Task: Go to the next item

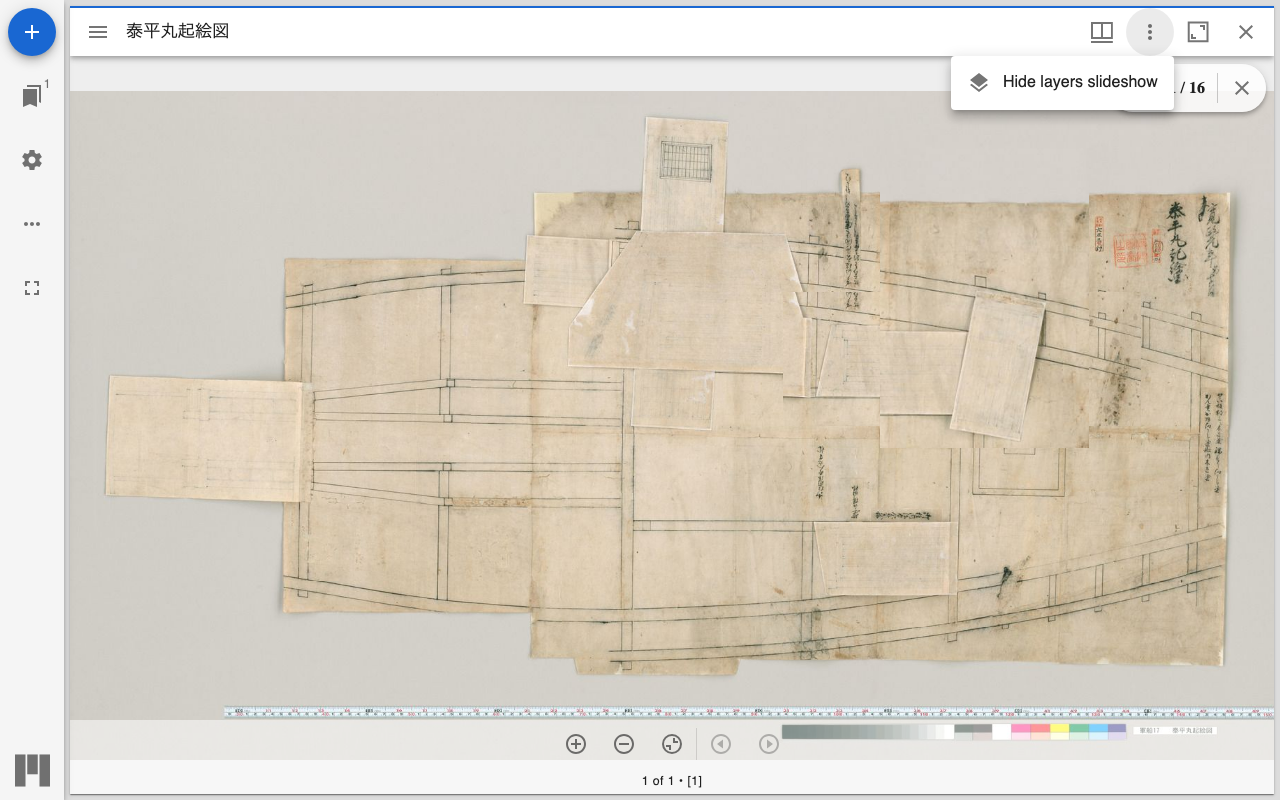Action: (x=769, y=744)
